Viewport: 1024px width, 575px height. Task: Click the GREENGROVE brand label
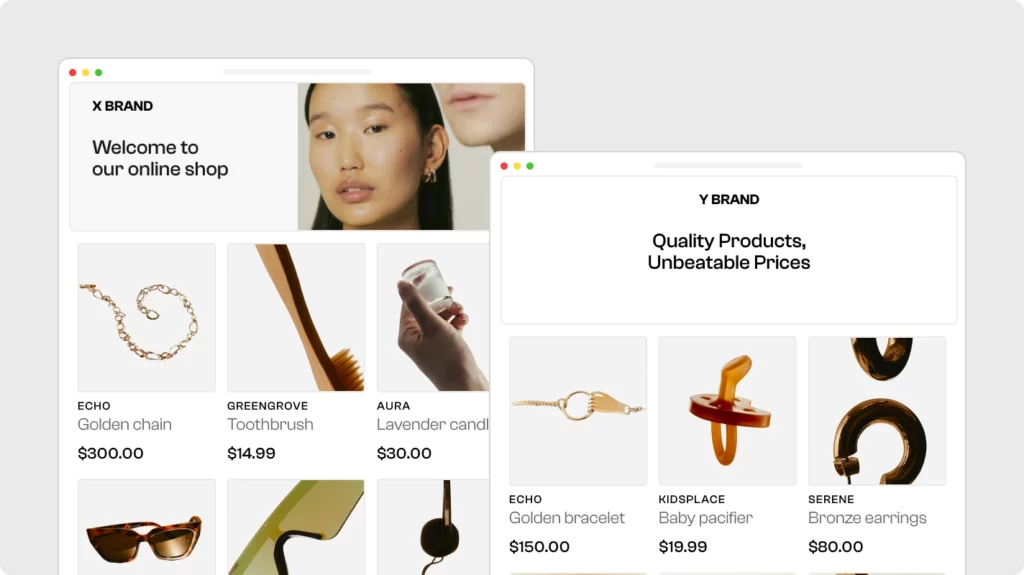tap(268, 406)
